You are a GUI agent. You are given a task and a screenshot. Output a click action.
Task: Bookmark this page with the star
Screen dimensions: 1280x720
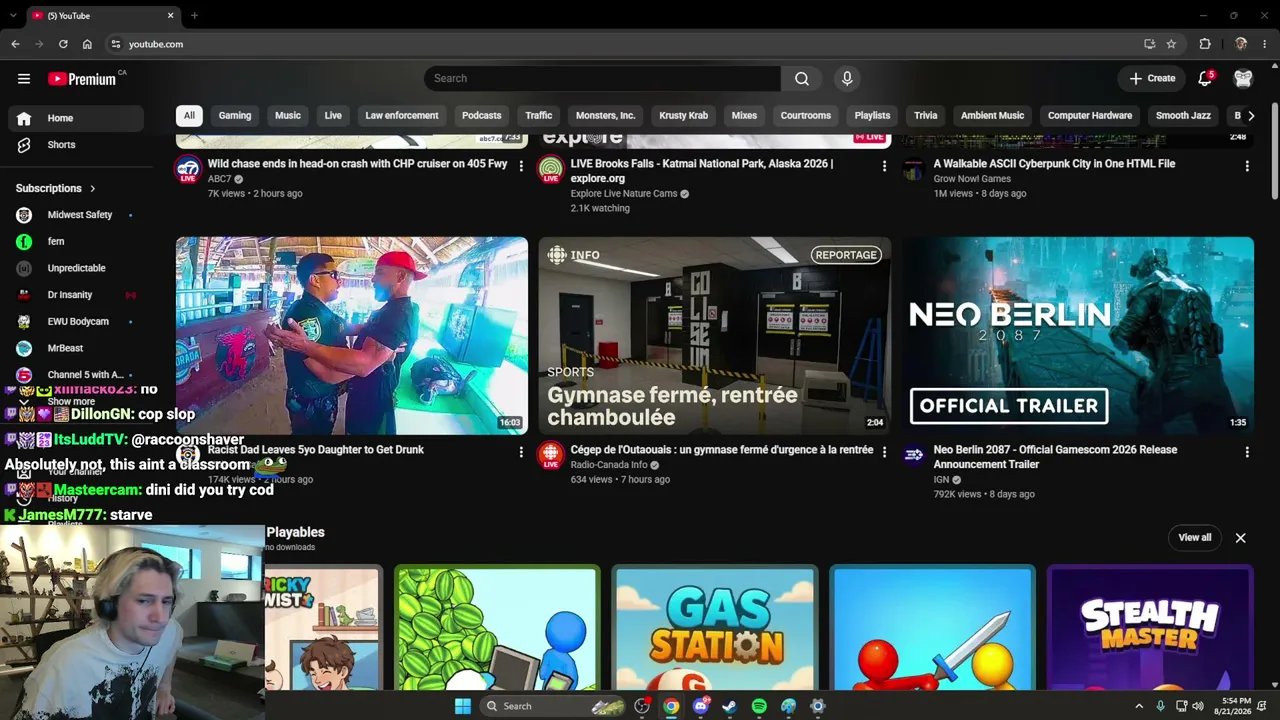(x=1171, y=44)
